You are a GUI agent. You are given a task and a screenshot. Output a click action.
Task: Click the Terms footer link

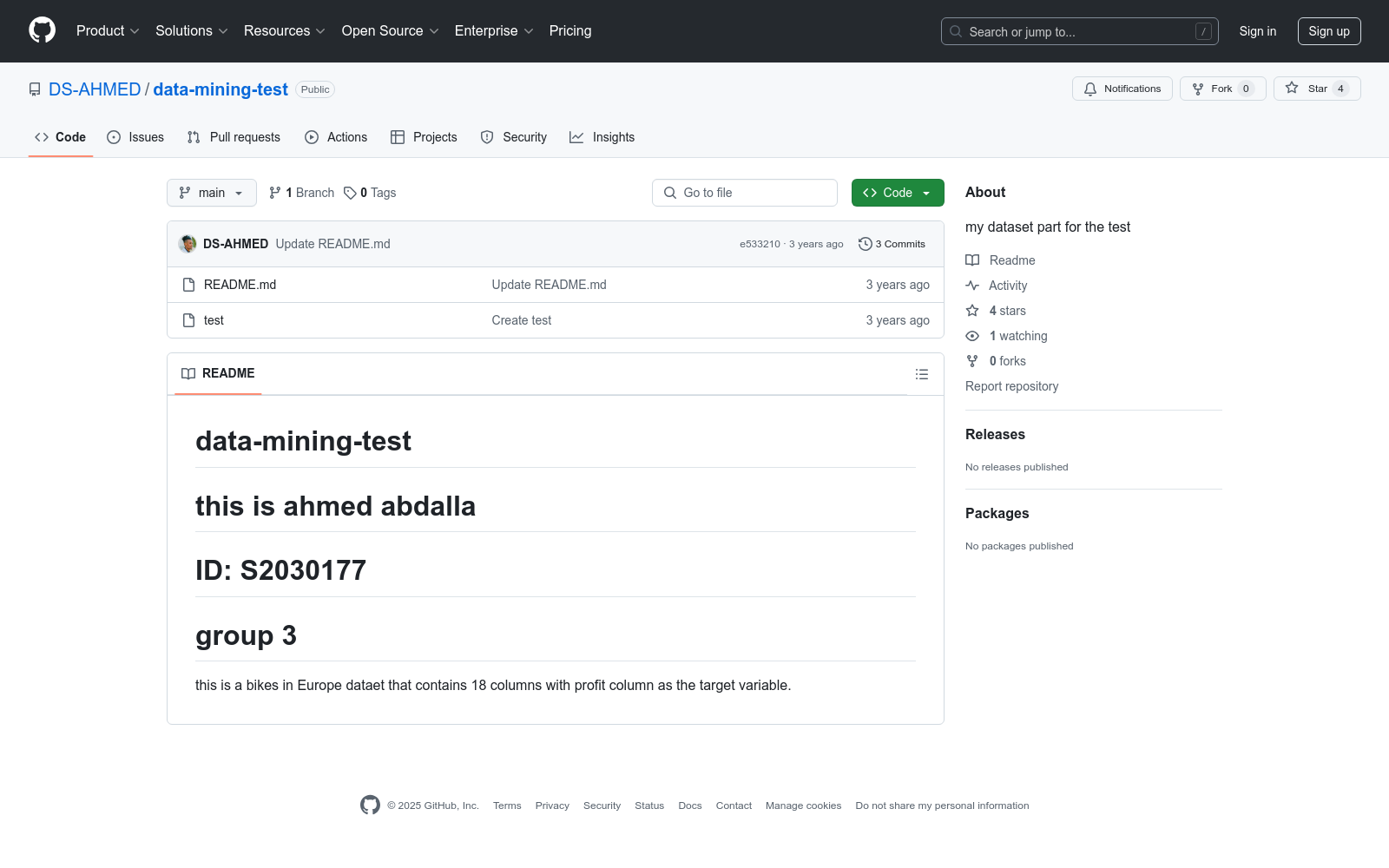[x=507, y=806]
